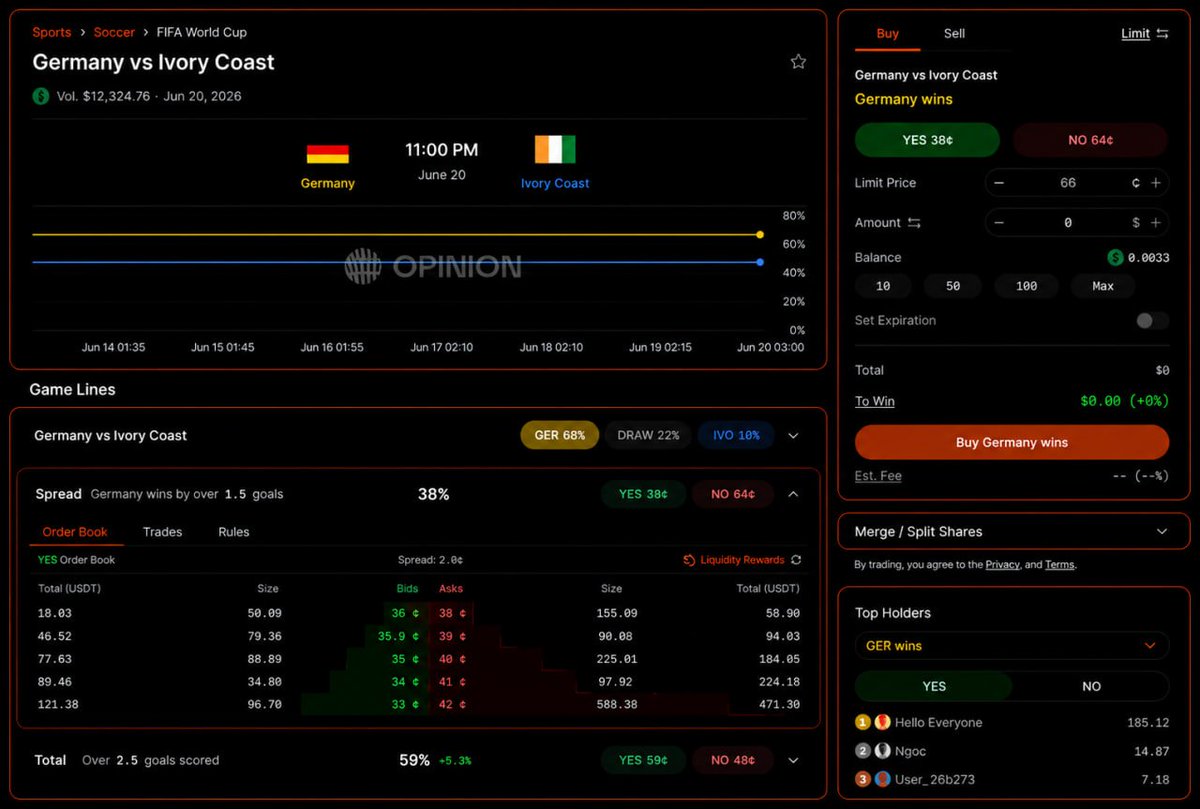The height and width of the screenshot is (809, 1200).
Task: Choose YES 38¢ in Spread row
Action: pyautogui.click(x=643, y=494)
